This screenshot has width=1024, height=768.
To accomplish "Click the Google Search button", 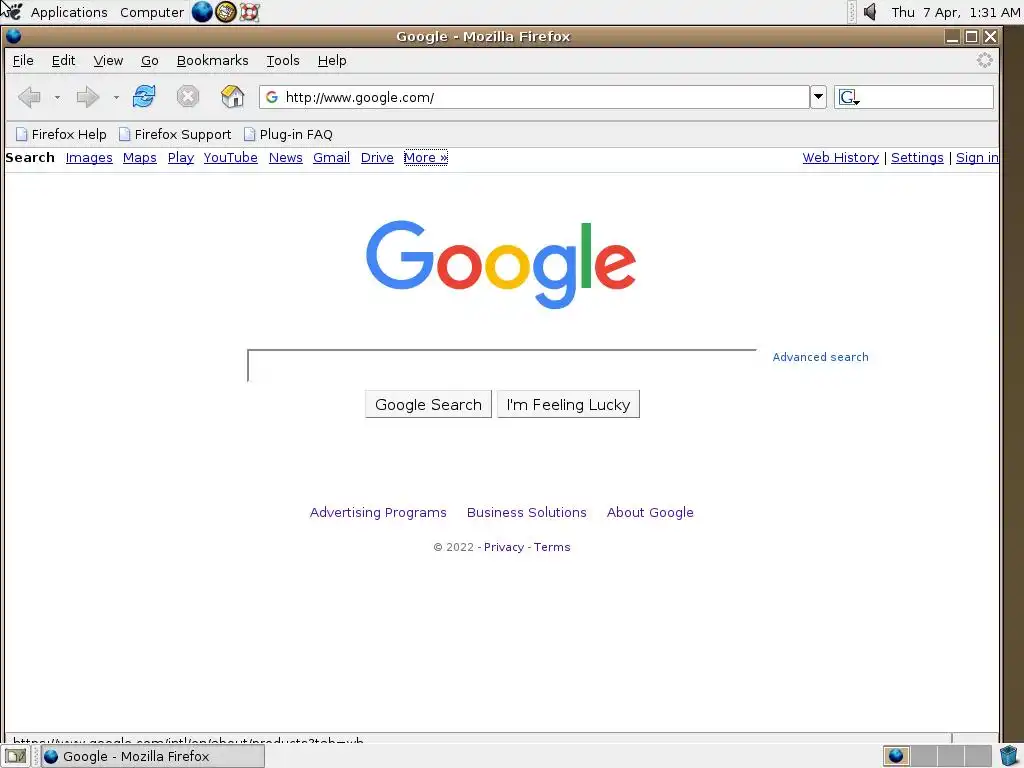I will [x=428, y=404].
